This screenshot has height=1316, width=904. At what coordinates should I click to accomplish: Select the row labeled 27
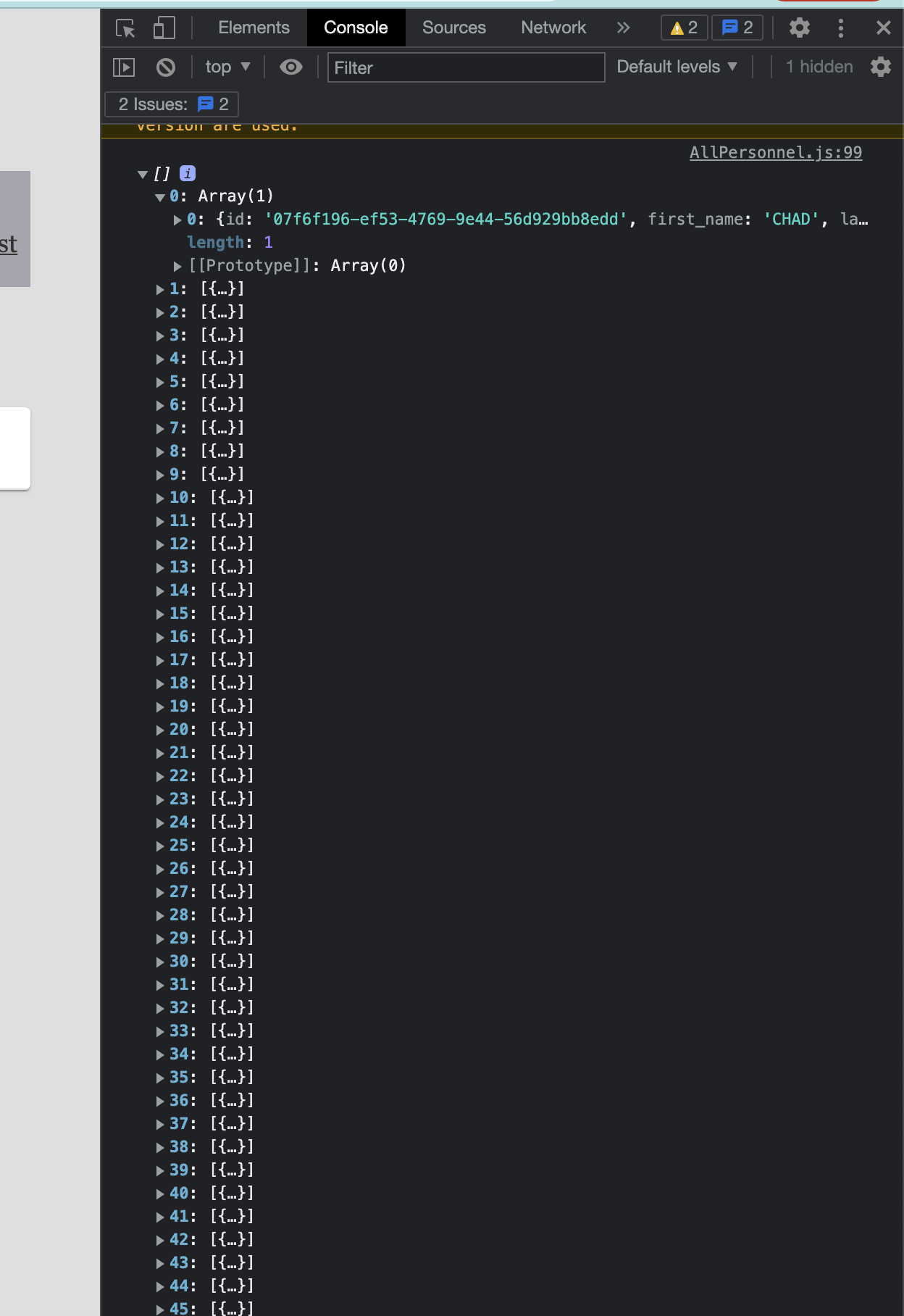click(205, 891)
